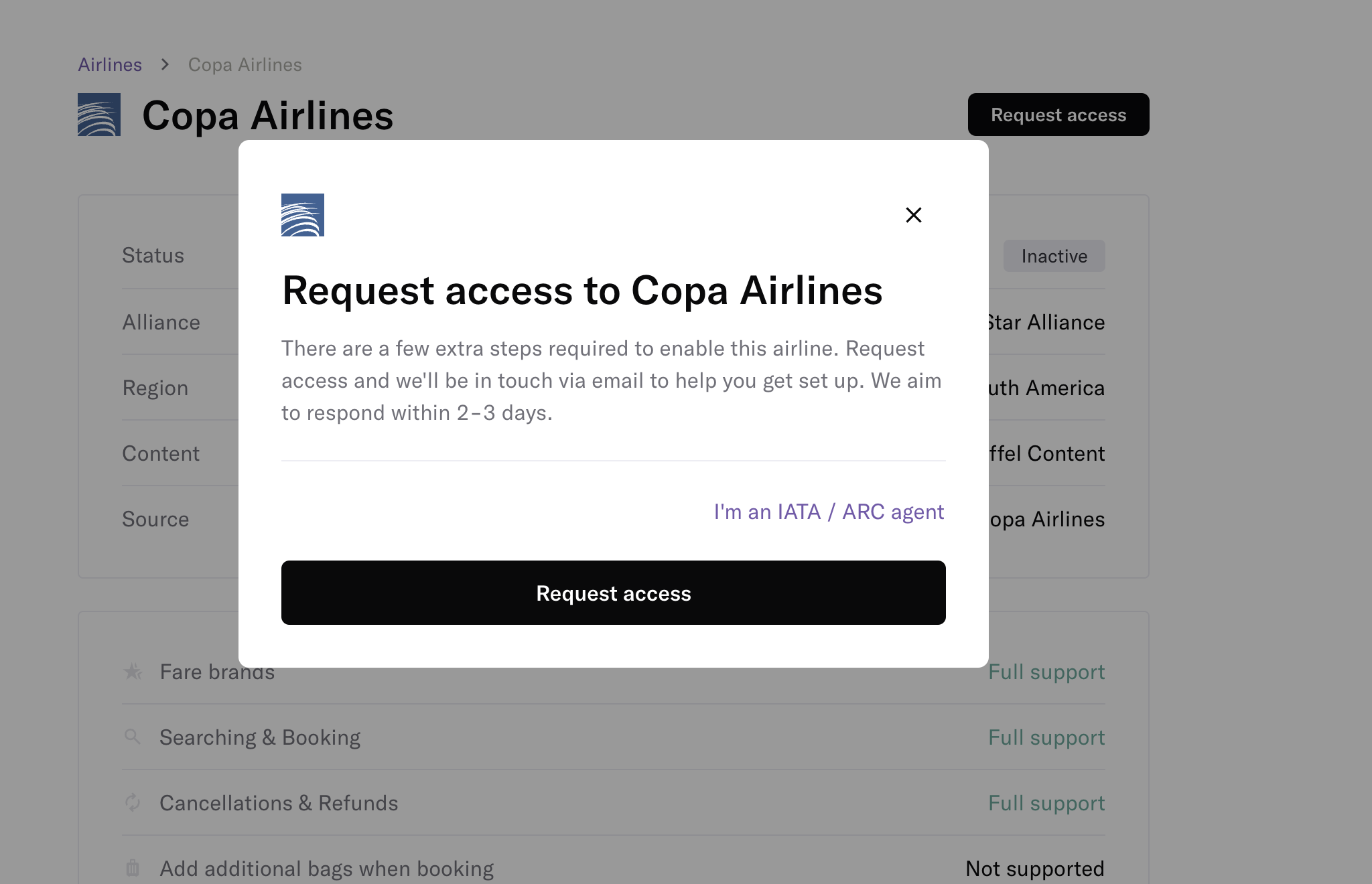Click the magnifier icon beside Searching & Booking
Image resolution: width=1372 pixels, height=884 pixels.
(133, 737)
